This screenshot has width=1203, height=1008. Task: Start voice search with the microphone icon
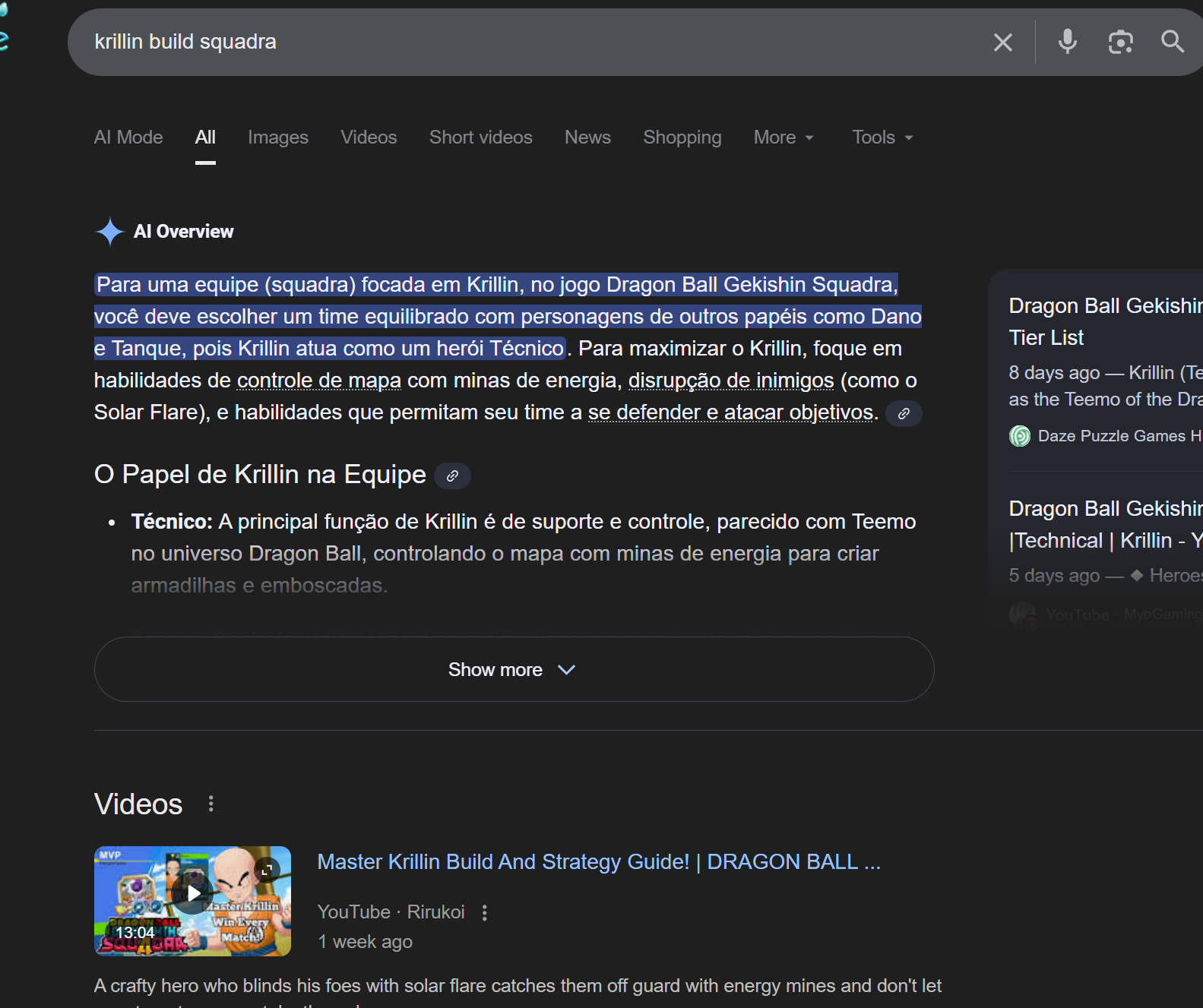tap(1067, 42)
